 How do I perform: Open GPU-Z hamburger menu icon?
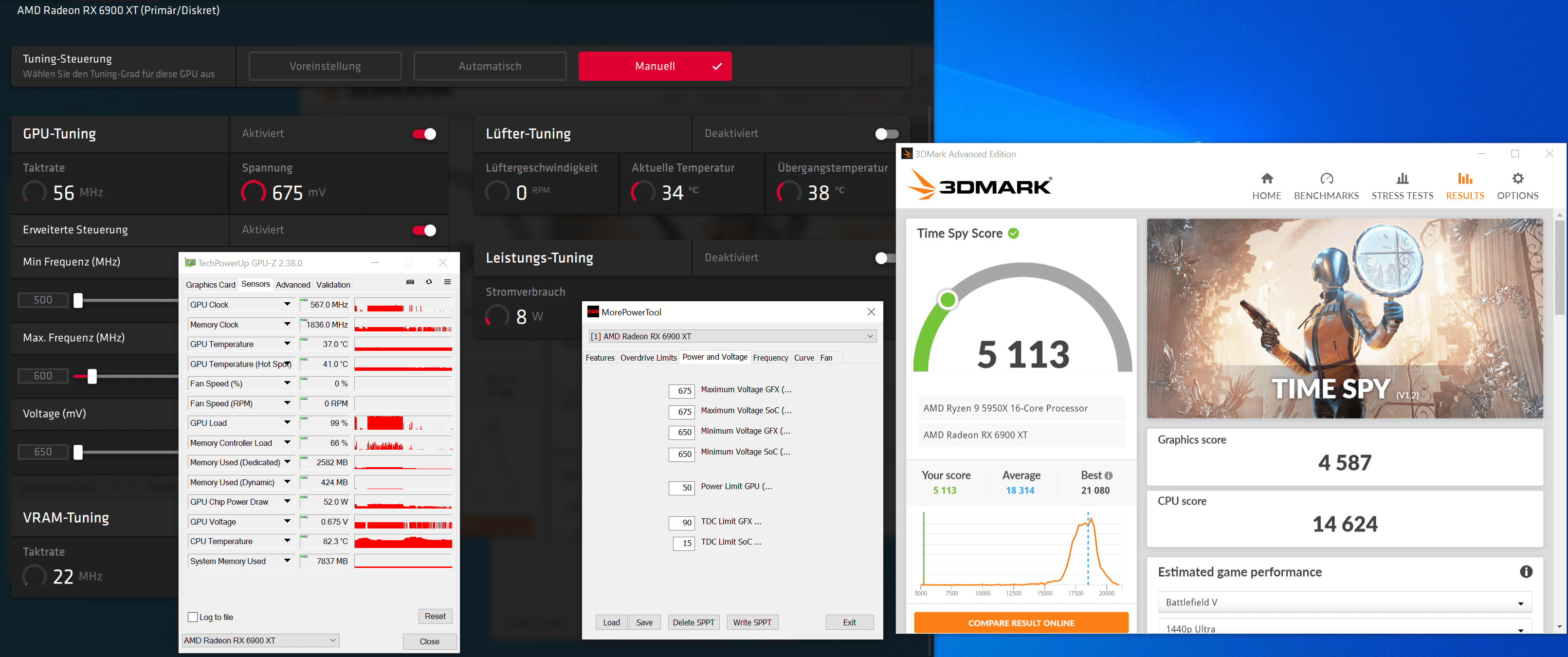(447, 282)
